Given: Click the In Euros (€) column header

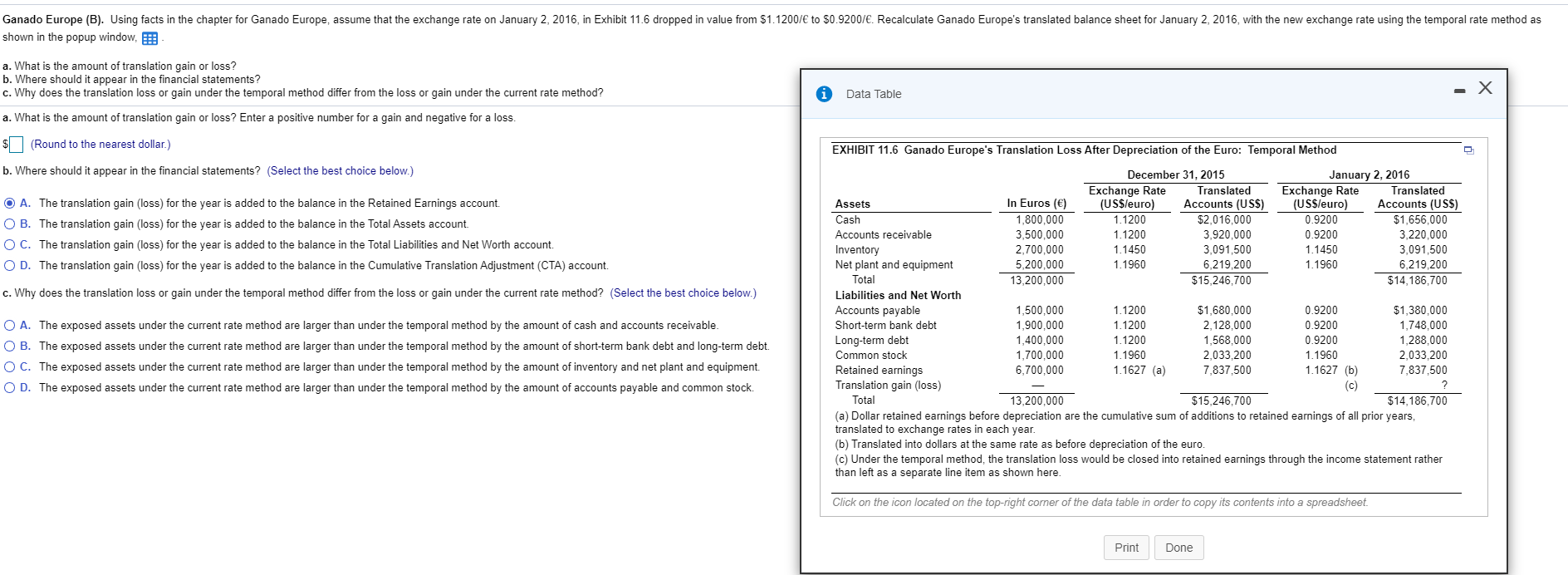Looking at the screenshot, I should click(1036, 204).
